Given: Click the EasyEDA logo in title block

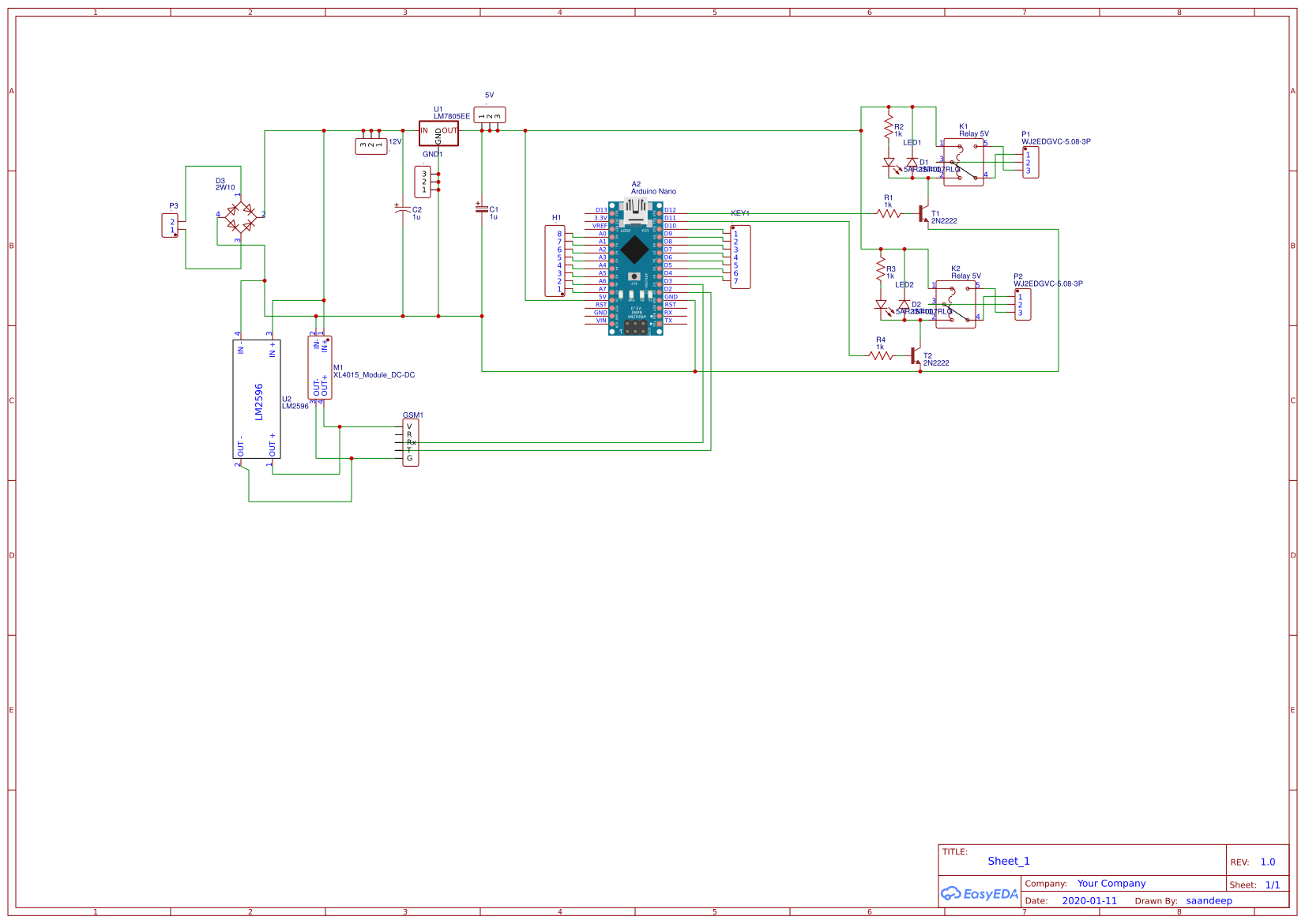Looking at the screenshot, I should (980, 894).
